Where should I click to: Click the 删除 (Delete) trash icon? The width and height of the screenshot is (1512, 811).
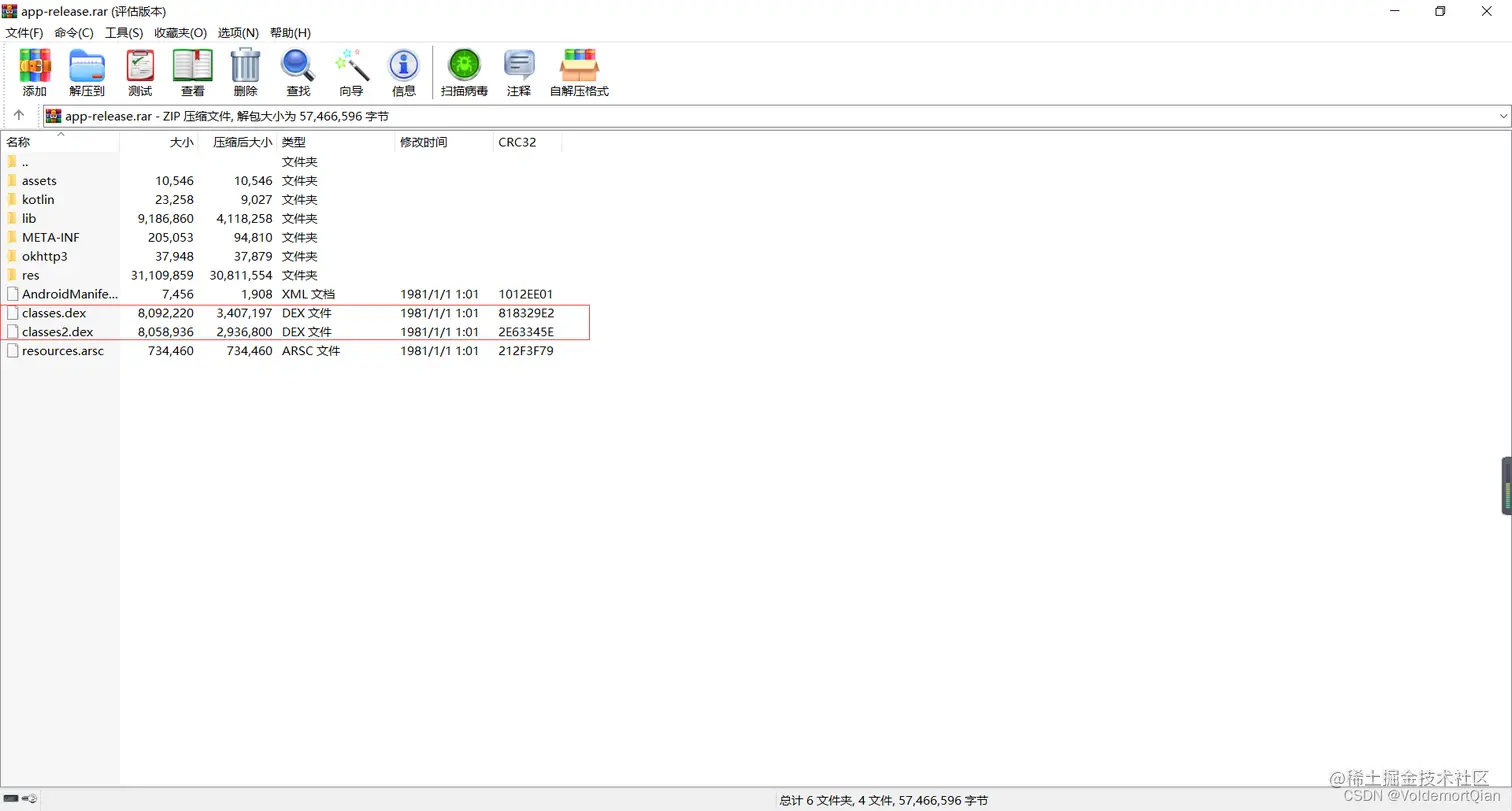[x=245, y=66]
